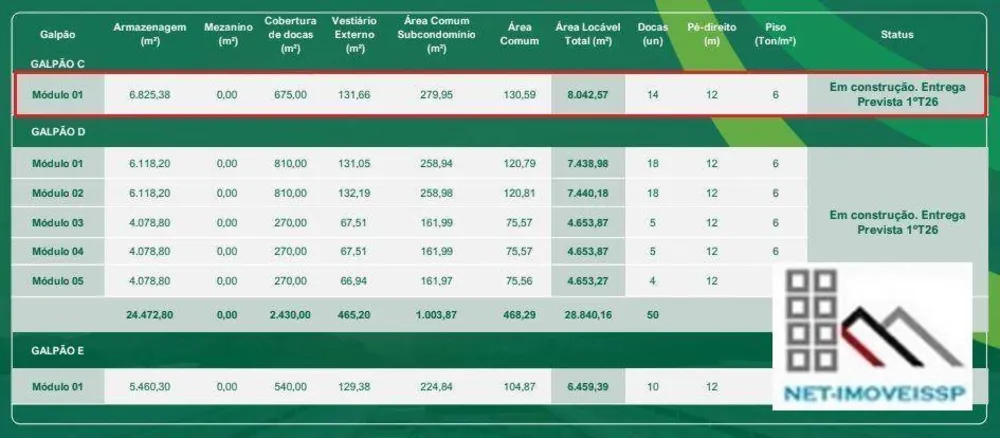
Task: Click docks count '4' in Módulo 05 row
Action: click(x=652, y=281)
